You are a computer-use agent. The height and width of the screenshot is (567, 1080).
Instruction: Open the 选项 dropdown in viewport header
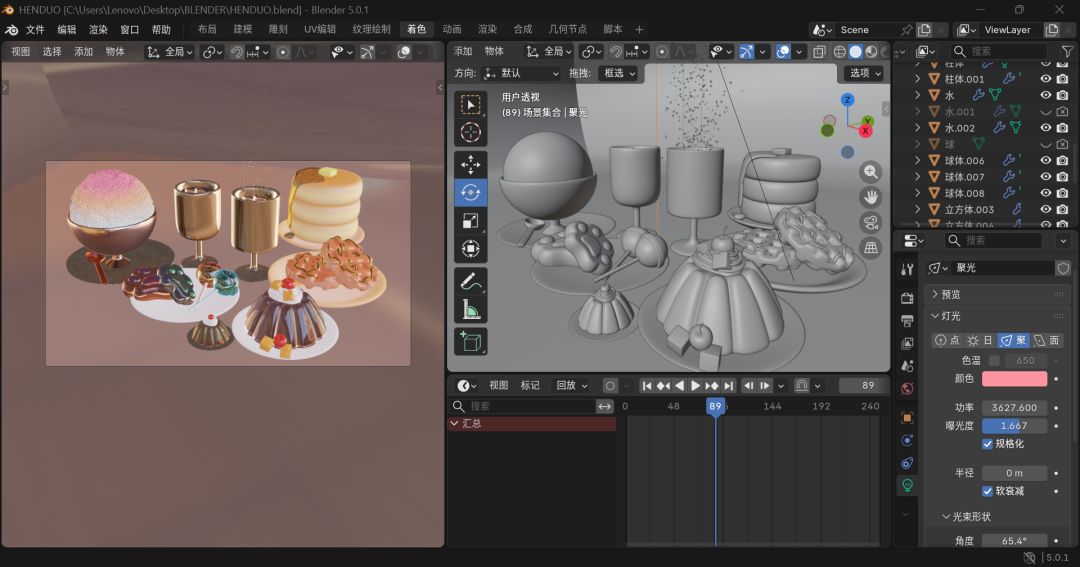click(x=865, y=73)
